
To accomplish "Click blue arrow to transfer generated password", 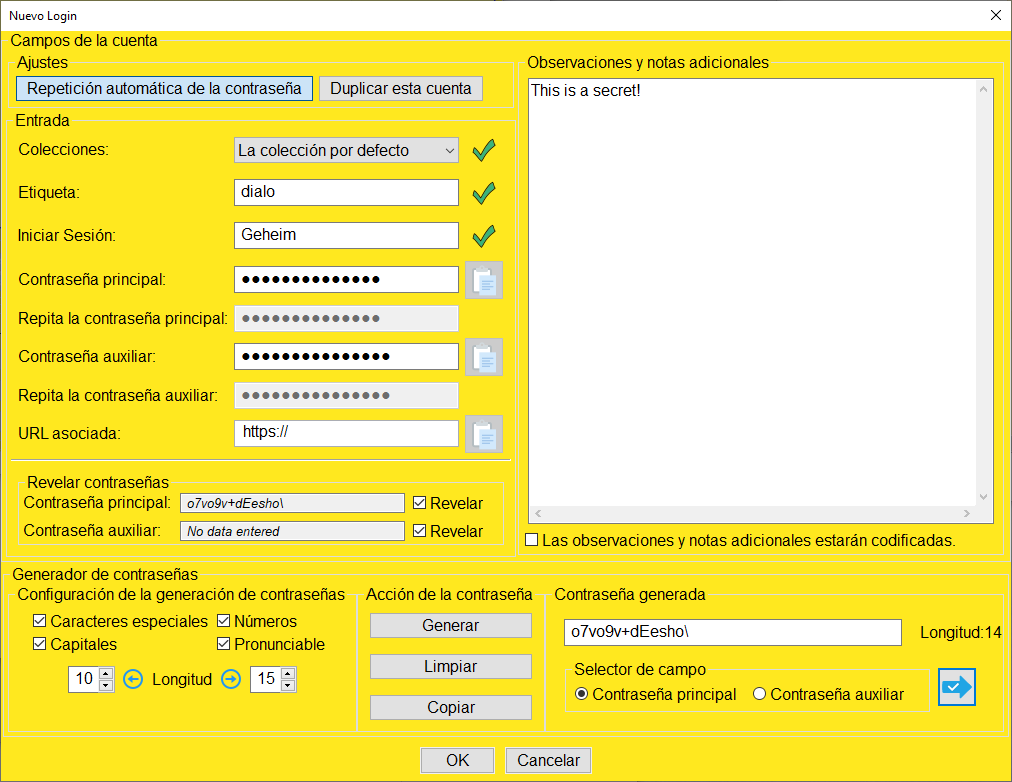I will pyautogui.click(x=956, y=687).
